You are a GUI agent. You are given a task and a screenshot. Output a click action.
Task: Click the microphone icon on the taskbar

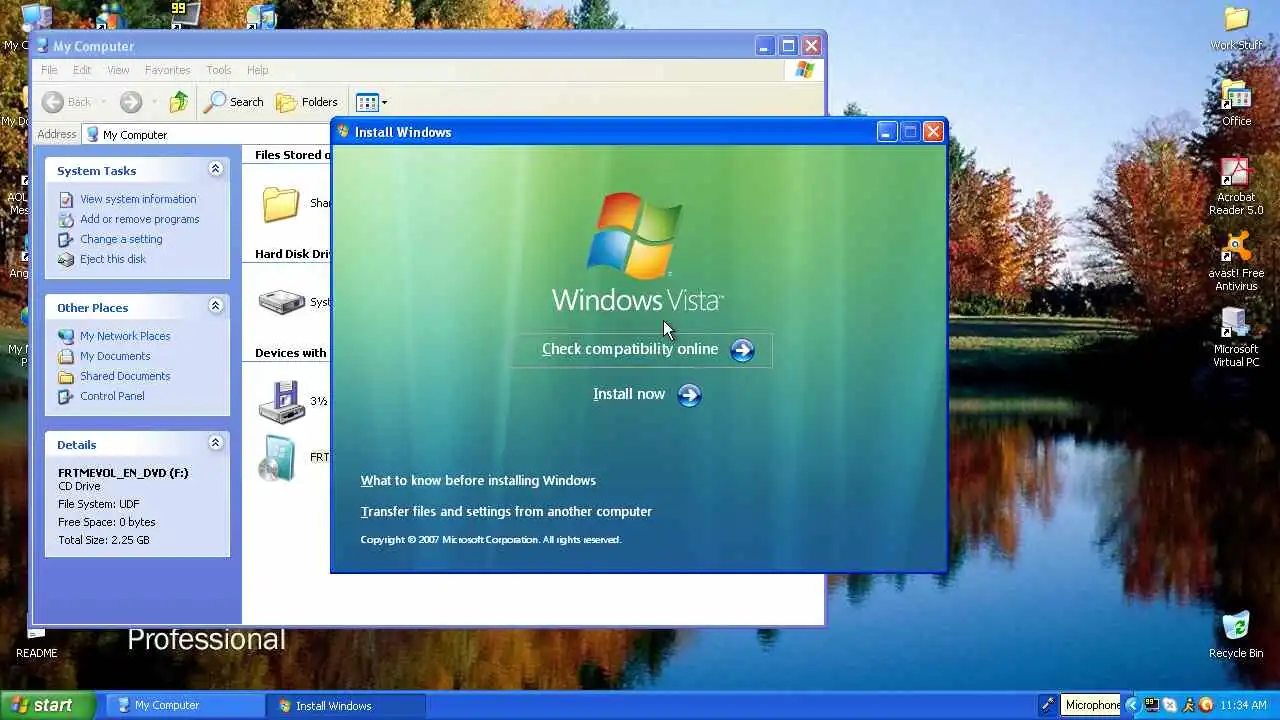(1047, 705)
